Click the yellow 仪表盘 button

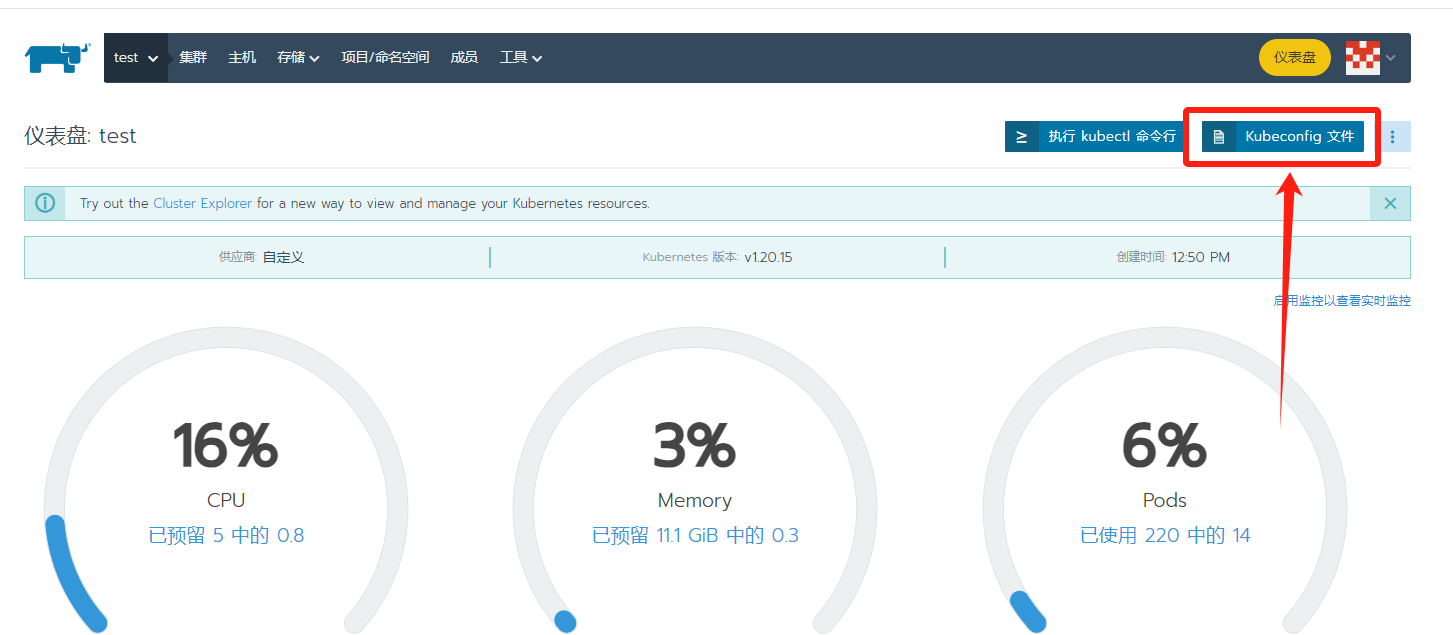coord(1294,58)
